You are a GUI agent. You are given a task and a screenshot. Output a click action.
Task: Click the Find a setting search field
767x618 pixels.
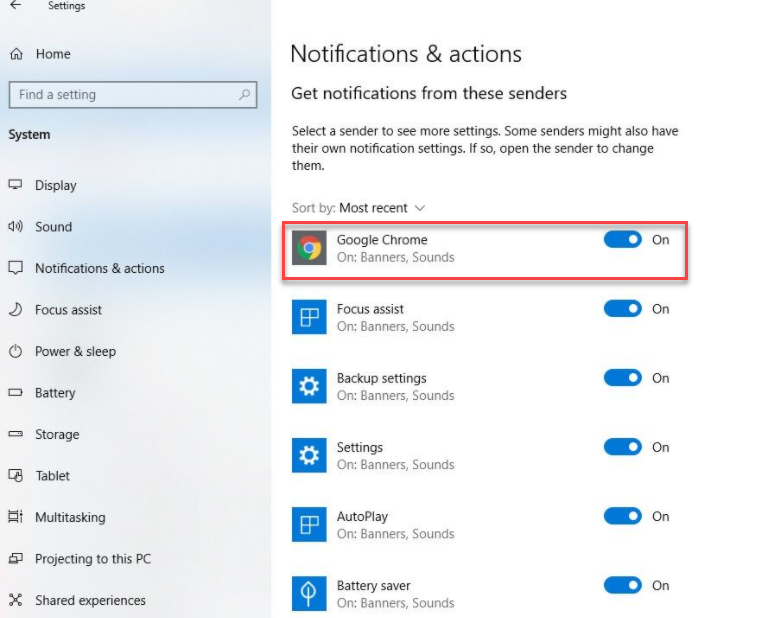[x=133, y=94]
